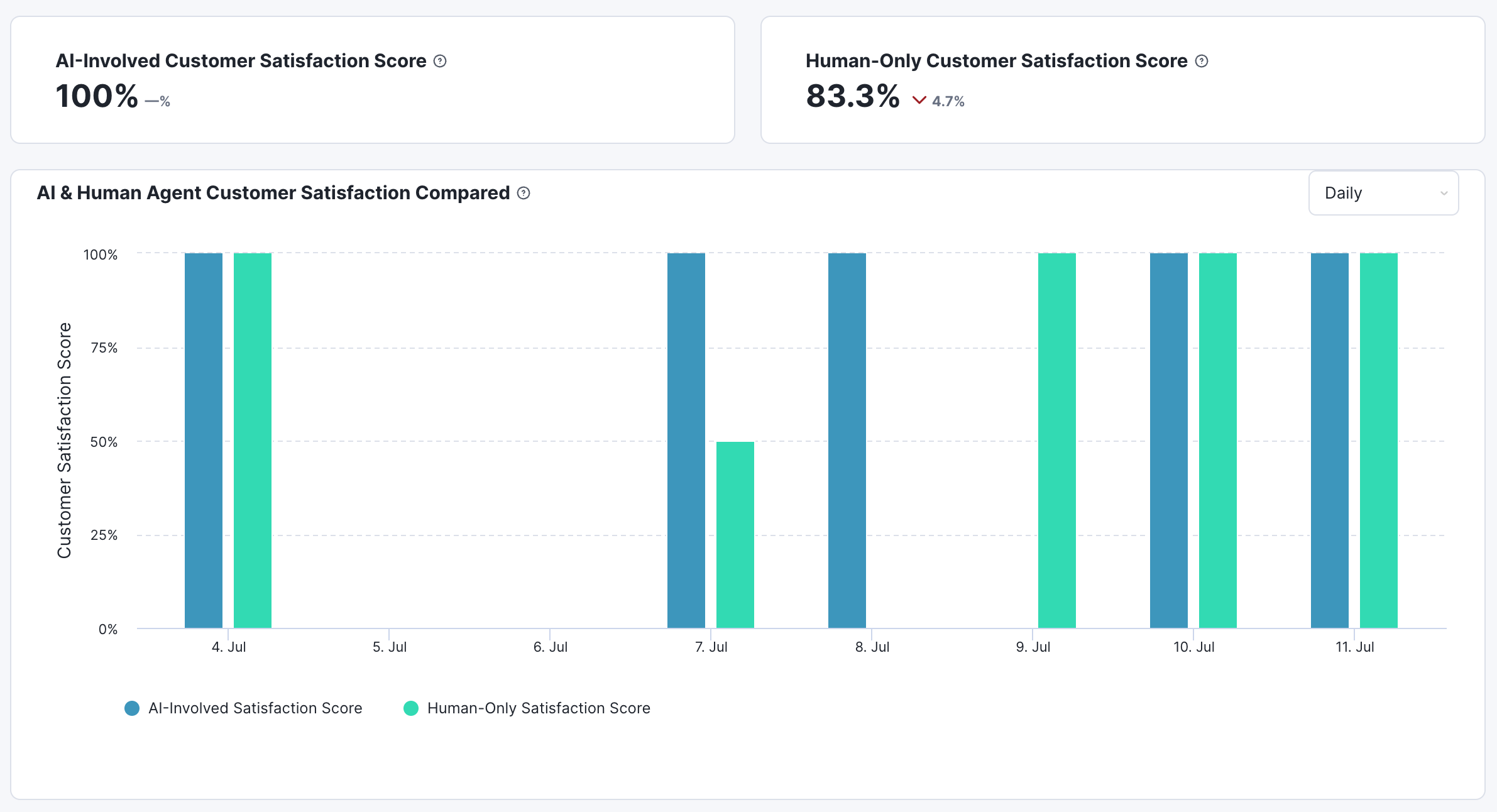The height and width of the screenshot is (812, 1497).
Task: Click help icon next to Compared chart title
Action: pyautogui.click(x=524, y=193)
